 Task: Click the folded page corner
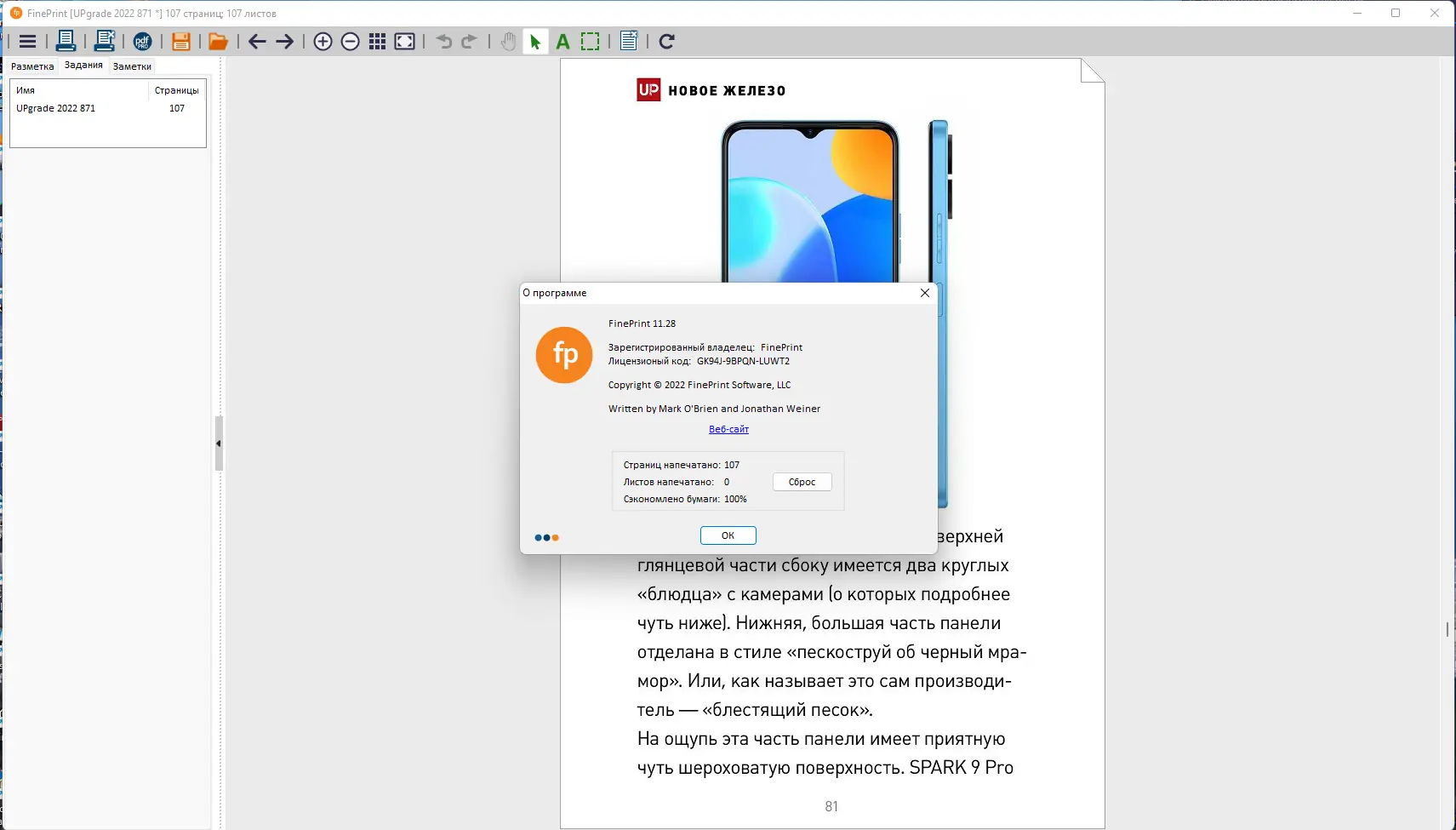(1093, 71)
